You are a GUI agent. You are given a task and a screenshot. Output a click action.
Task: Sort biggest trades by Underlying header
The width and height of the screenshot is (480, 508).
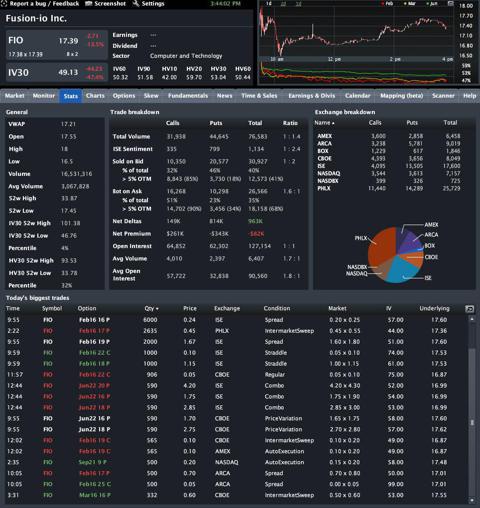(x=434, y=308)
